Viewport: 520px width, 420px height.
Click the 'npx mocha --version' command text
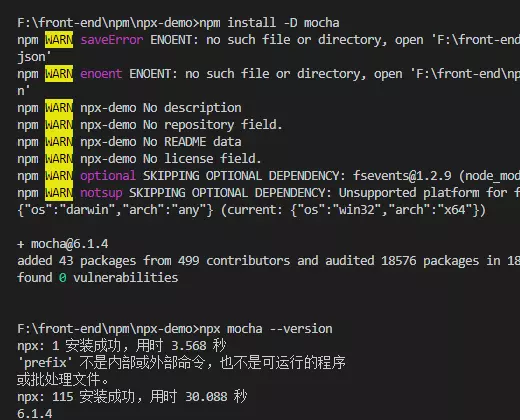266,329
